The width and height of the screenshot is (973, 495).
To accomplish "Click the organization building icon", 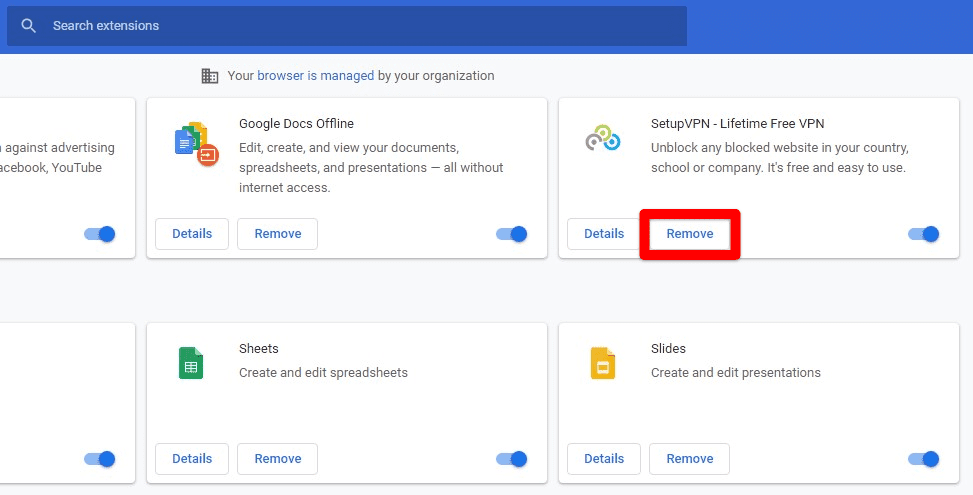I will tap(210, 76).
